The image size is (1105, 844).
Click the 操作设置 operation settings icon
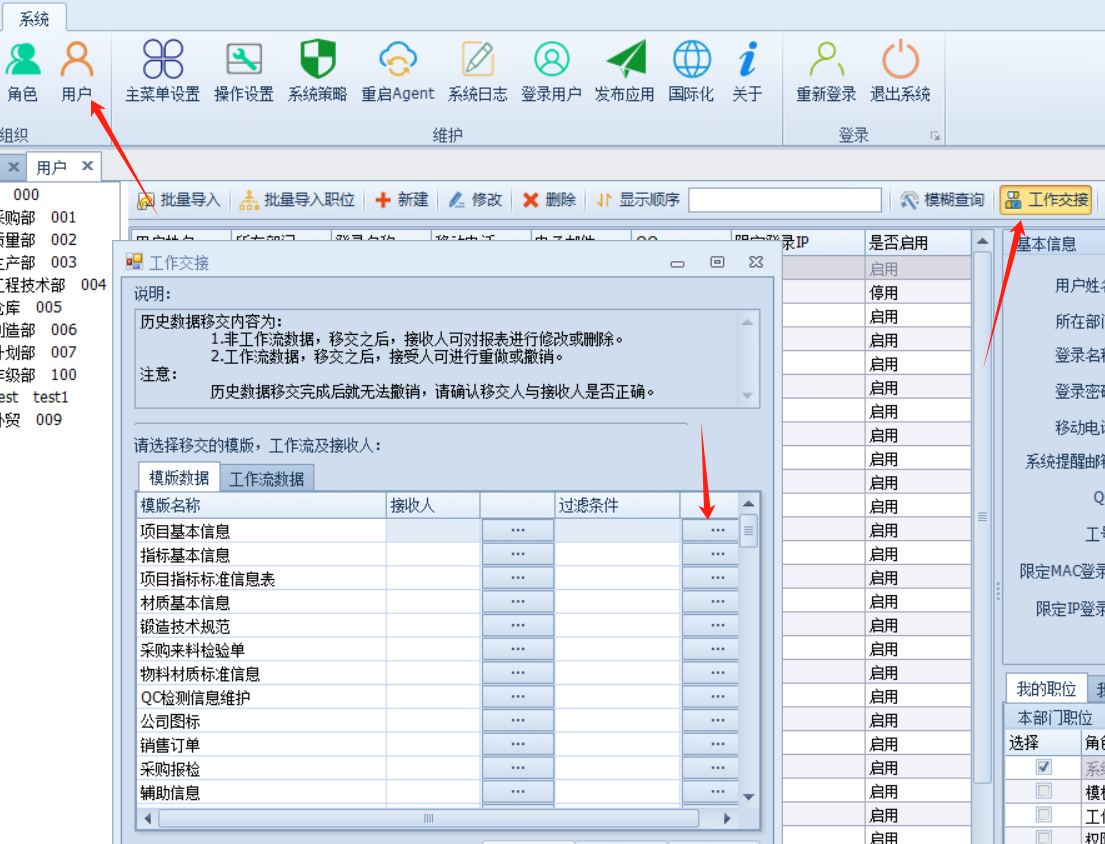[243, 72]
